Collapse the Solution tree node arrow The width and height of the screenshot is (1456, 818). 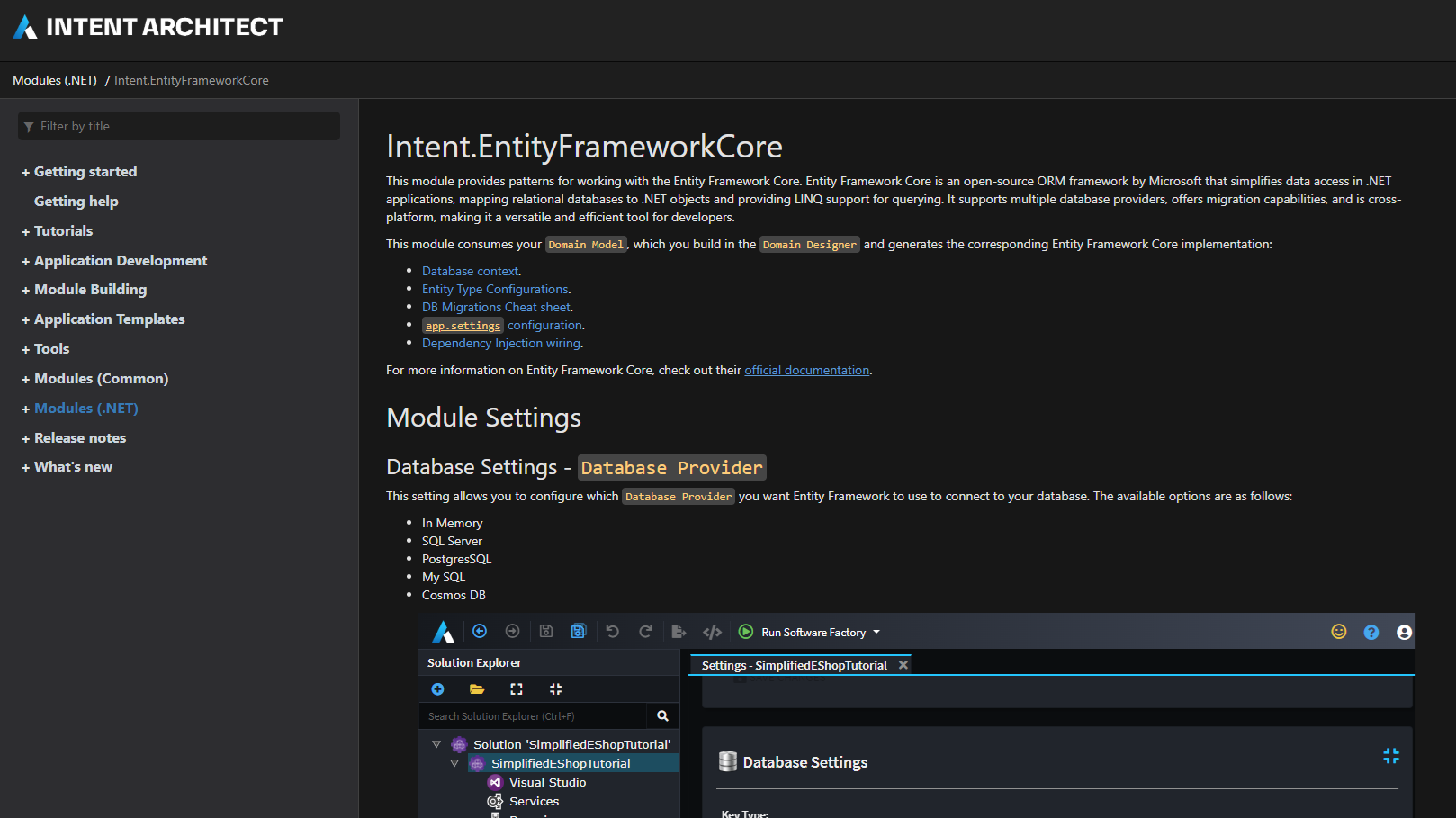point(436,744)
